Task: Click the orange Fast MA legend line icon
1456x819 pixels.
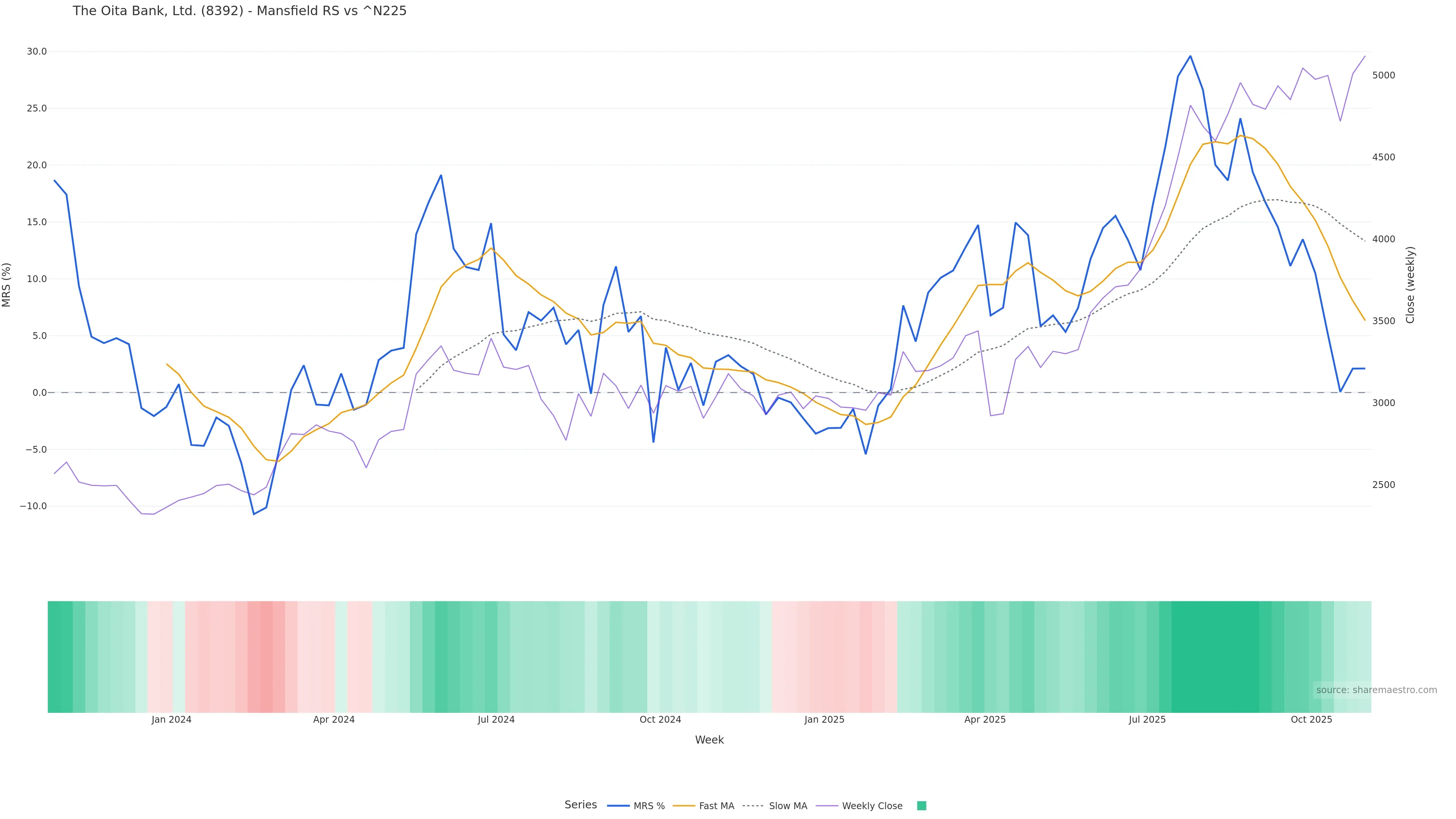Action: coord(684,806)
